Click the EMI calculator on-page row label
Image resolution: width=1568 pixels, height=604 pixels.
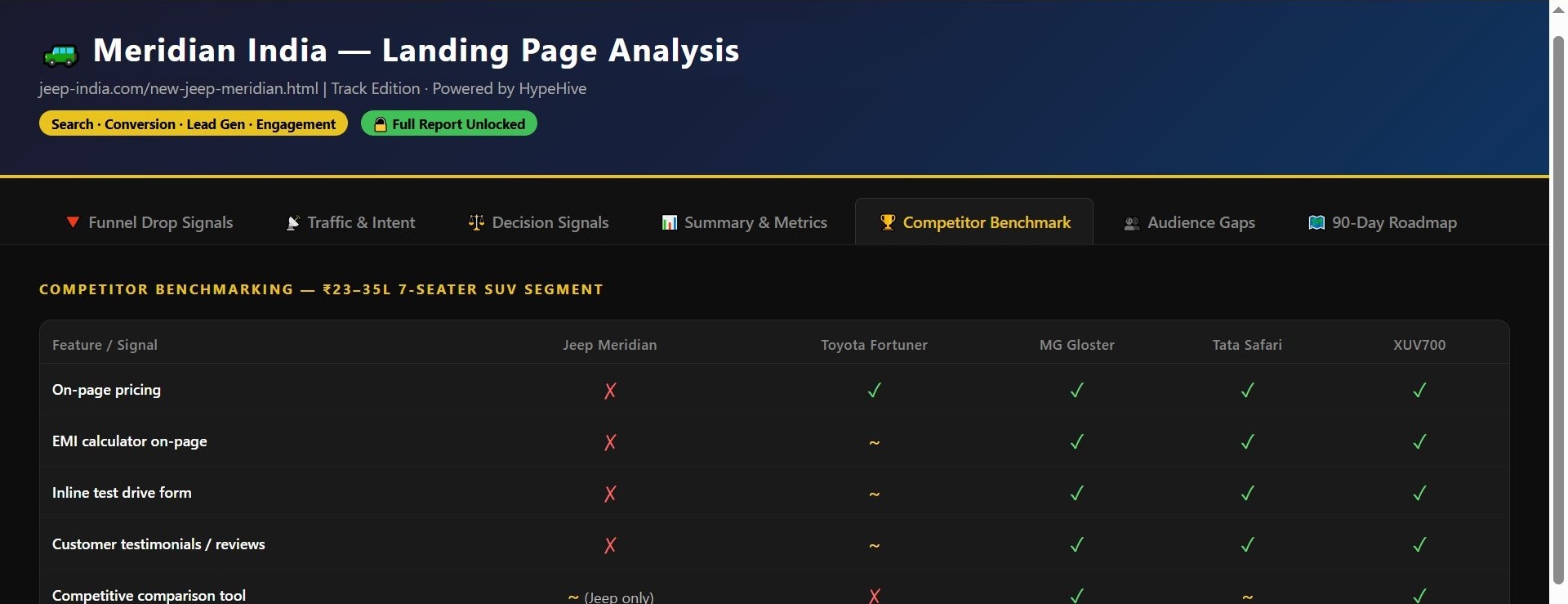(130, 441)
